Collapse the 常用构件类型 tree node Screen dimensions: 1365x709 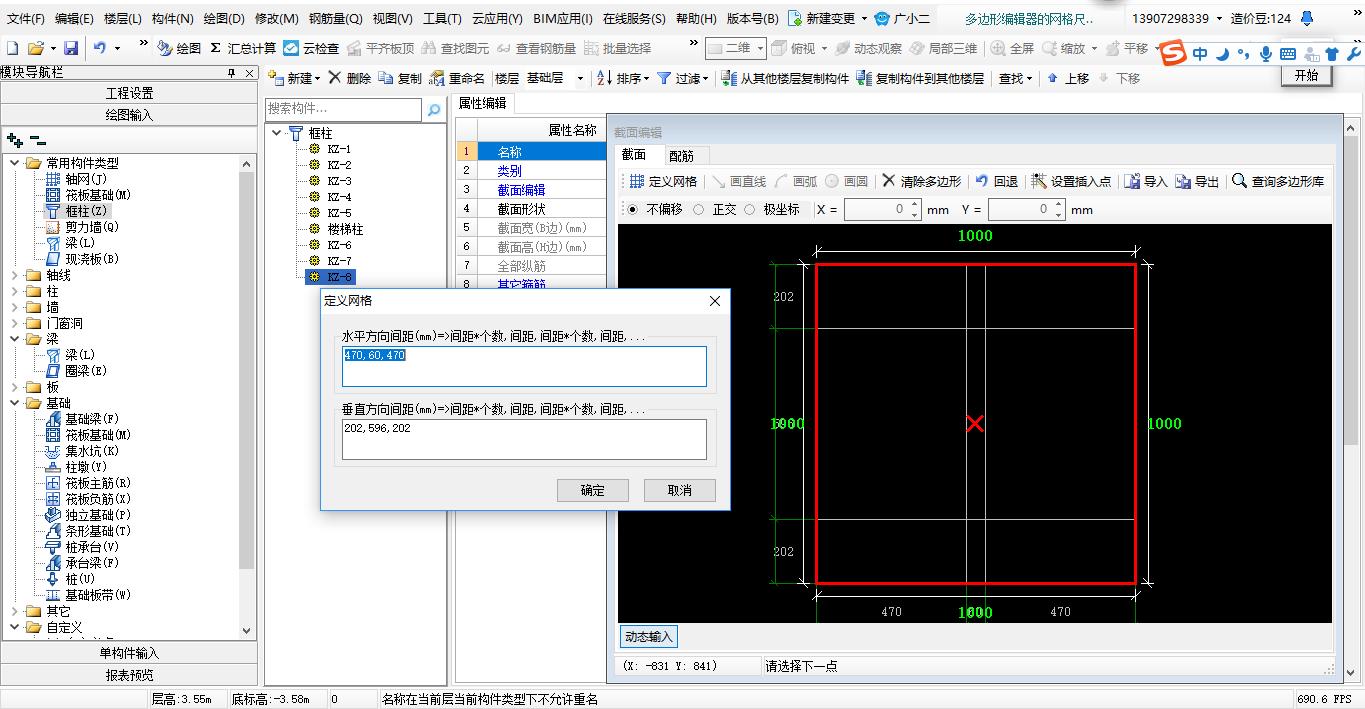click(x=15, y=163)
